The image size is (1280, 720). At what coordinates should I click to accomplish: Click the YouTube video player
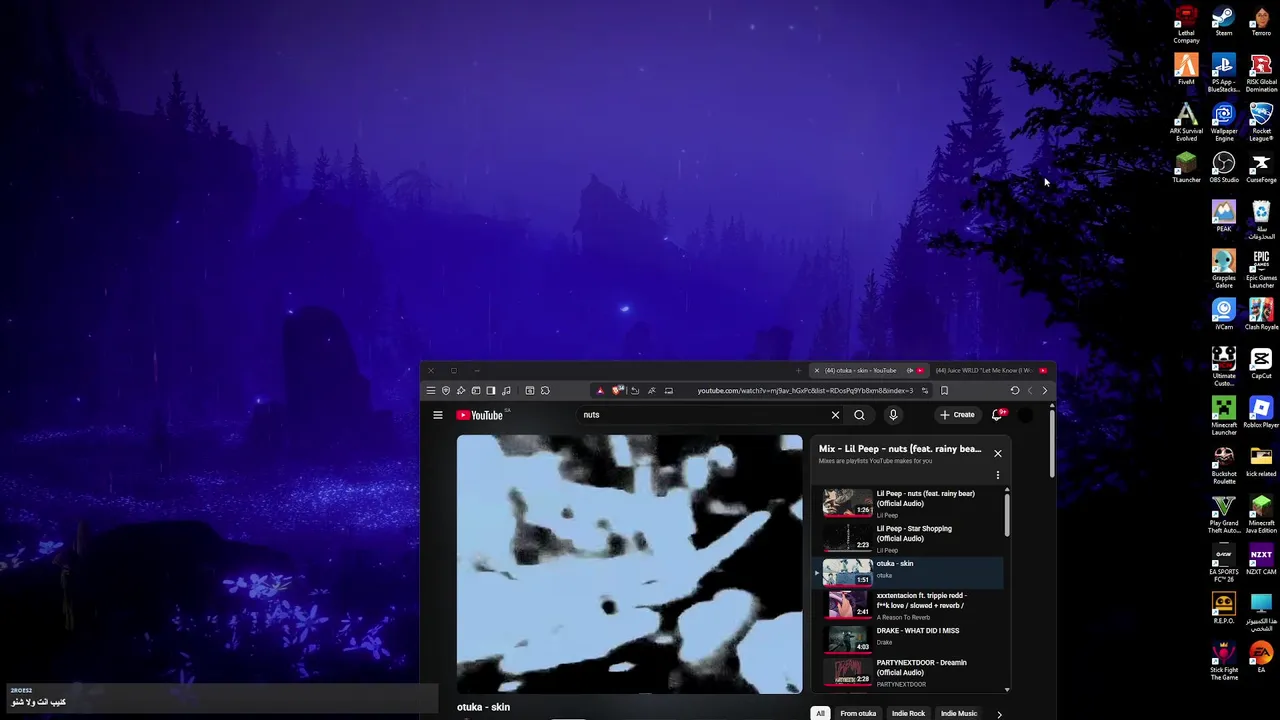tap(629, 564)
